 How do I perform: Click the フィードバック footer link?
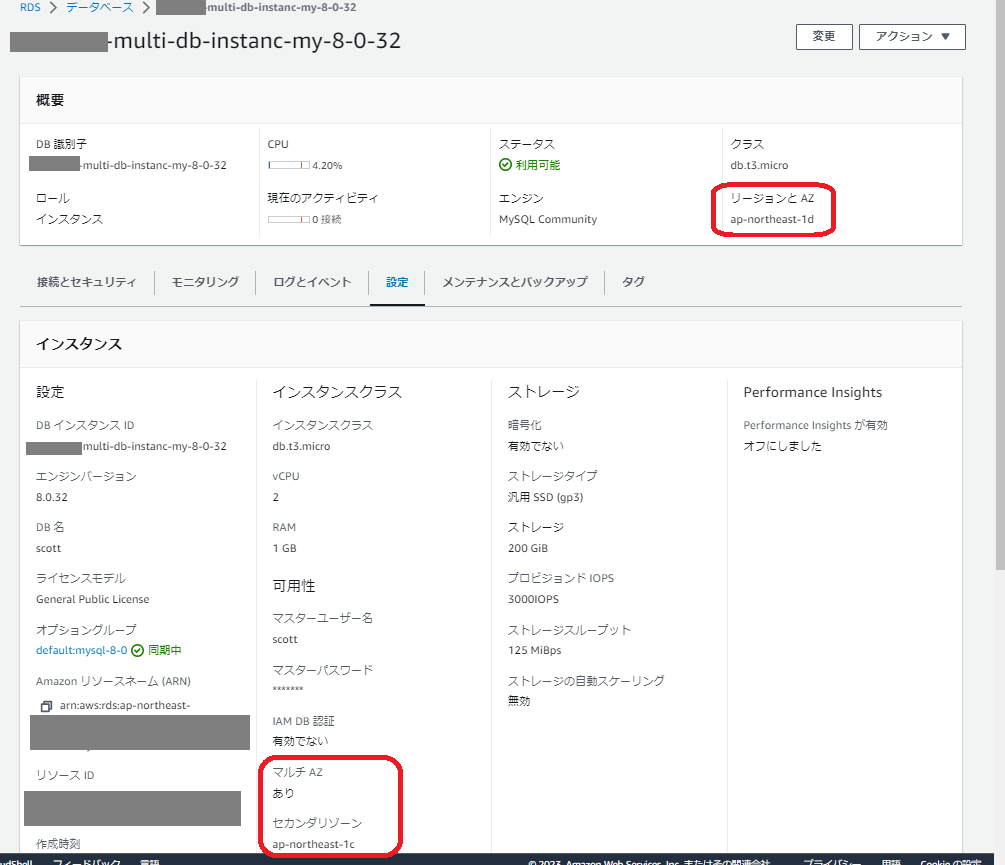point(86,861)
